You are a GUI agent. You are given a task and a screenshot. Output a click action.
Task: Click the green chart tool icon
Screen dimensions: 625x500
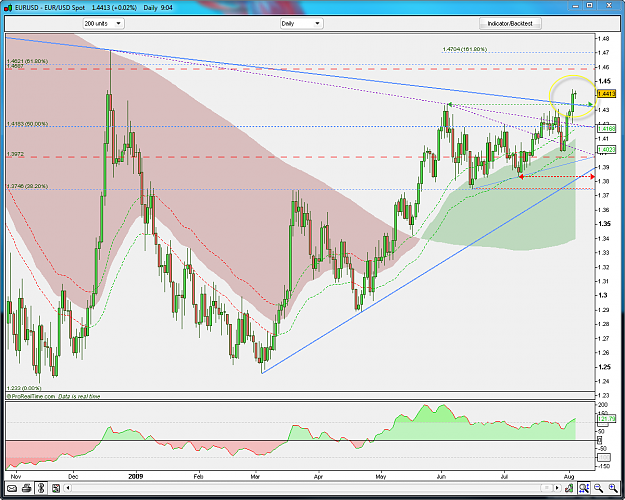(569, 488)
